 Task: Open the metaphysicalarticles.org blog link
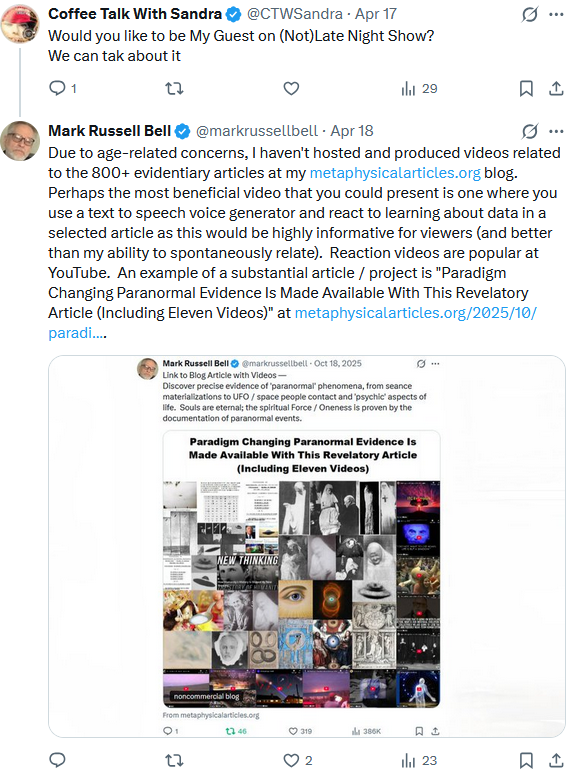395,172
